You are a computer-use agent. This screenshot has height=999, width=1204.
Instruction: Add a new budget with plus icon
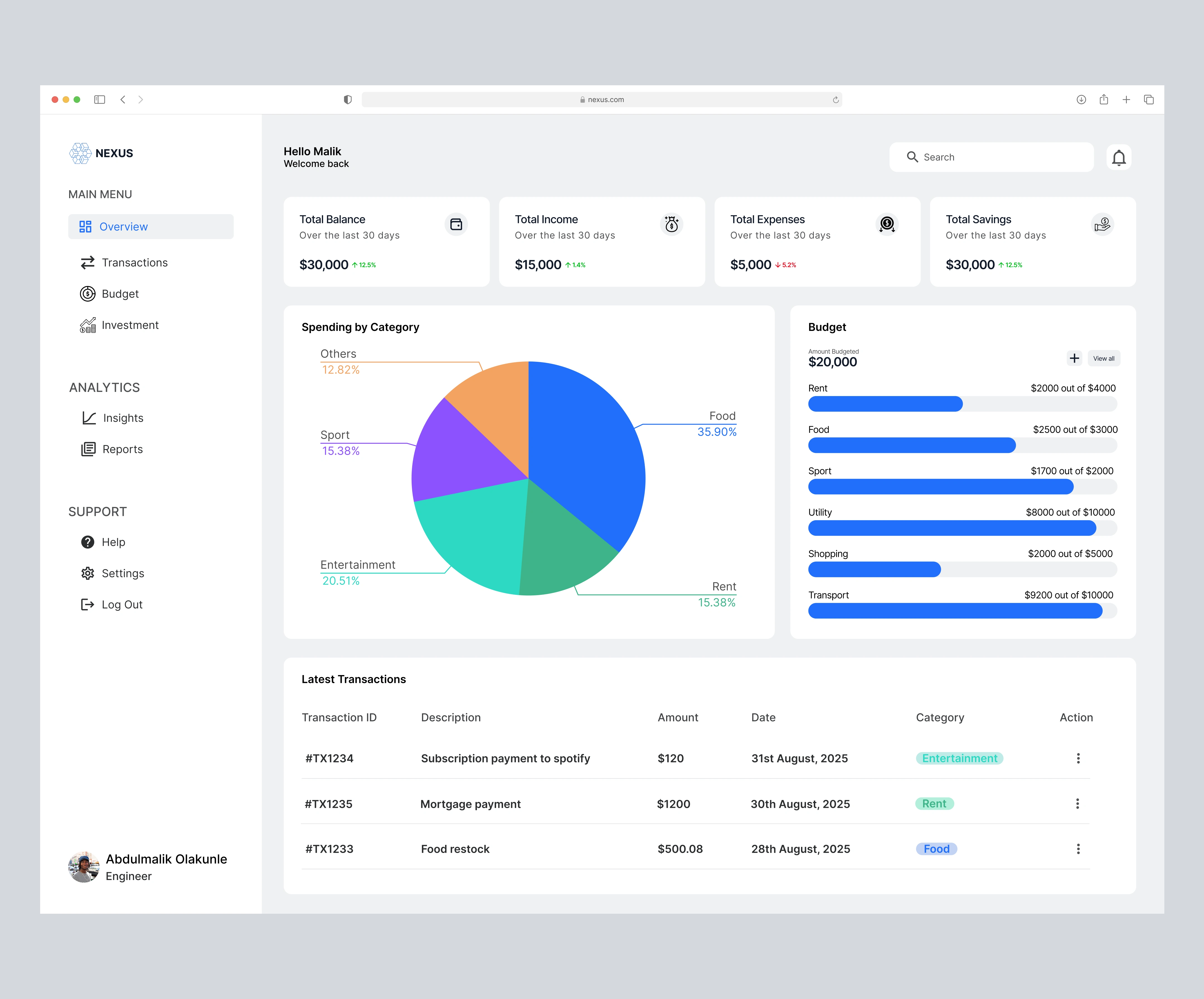click(x=1074, y=358)
